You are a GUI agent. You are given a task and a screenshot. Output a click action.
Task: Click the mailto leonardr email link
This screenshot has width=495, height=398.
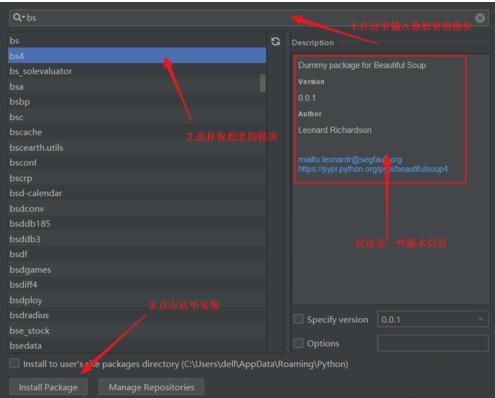tap(350, 160)
